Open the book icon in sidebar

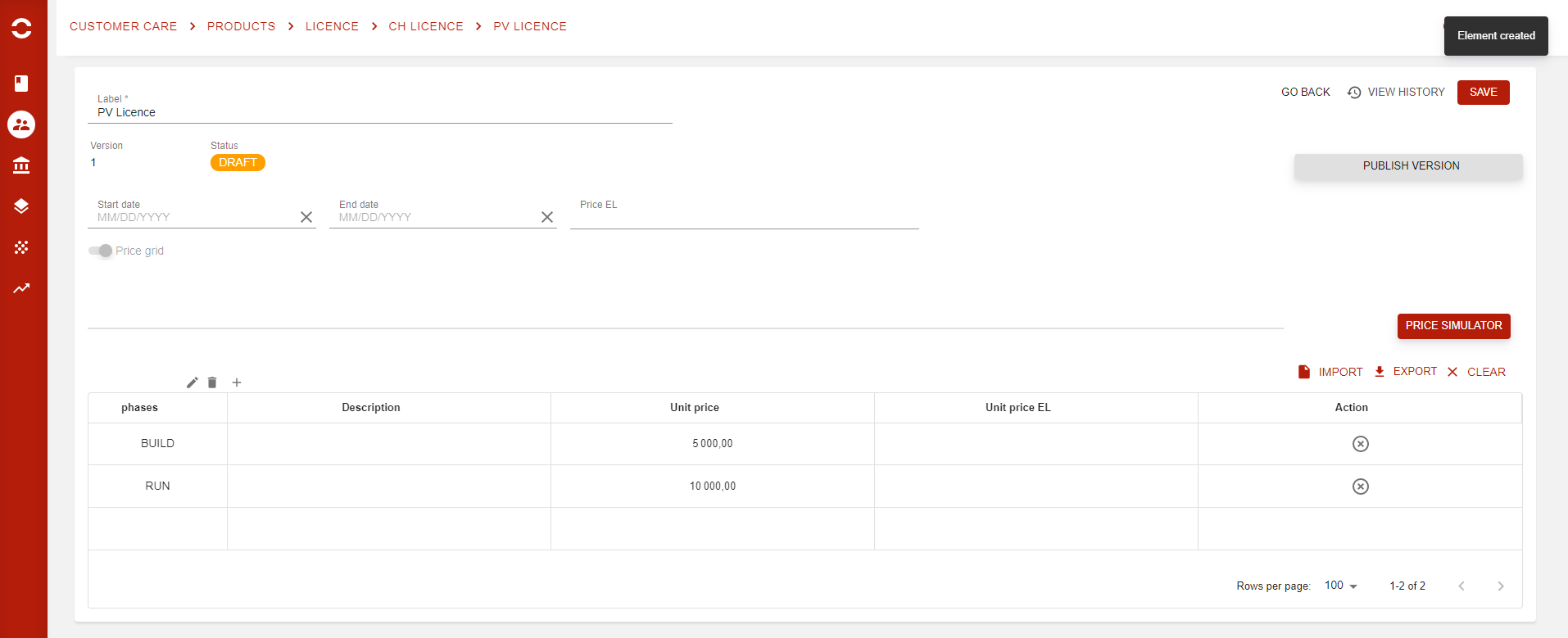pos(21,84)
